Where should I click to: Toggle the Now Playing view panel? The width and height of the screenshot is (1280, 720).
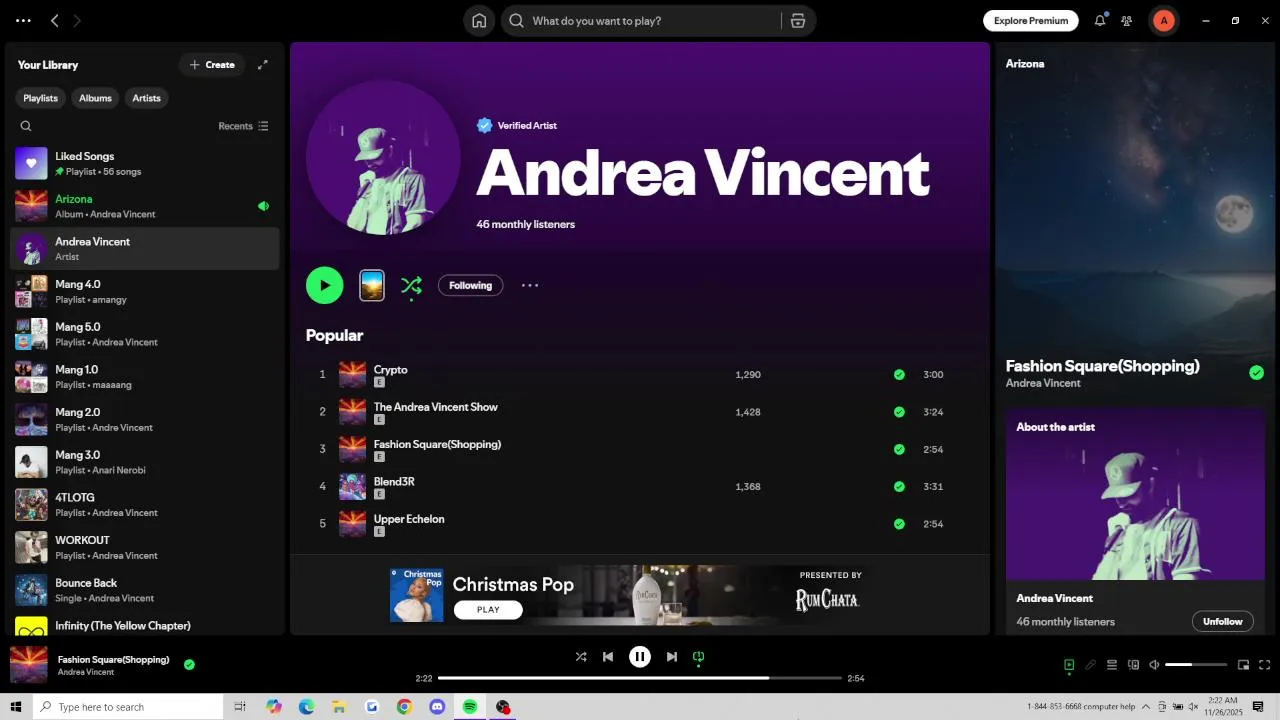click(1069, 665)
